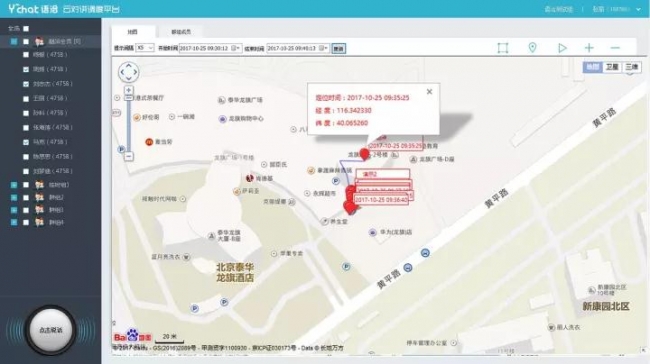Viewport: 650px width, 364px height.
Task: Switch map view to 卫星 satellite mode
Action: click(x=612, y=67)
